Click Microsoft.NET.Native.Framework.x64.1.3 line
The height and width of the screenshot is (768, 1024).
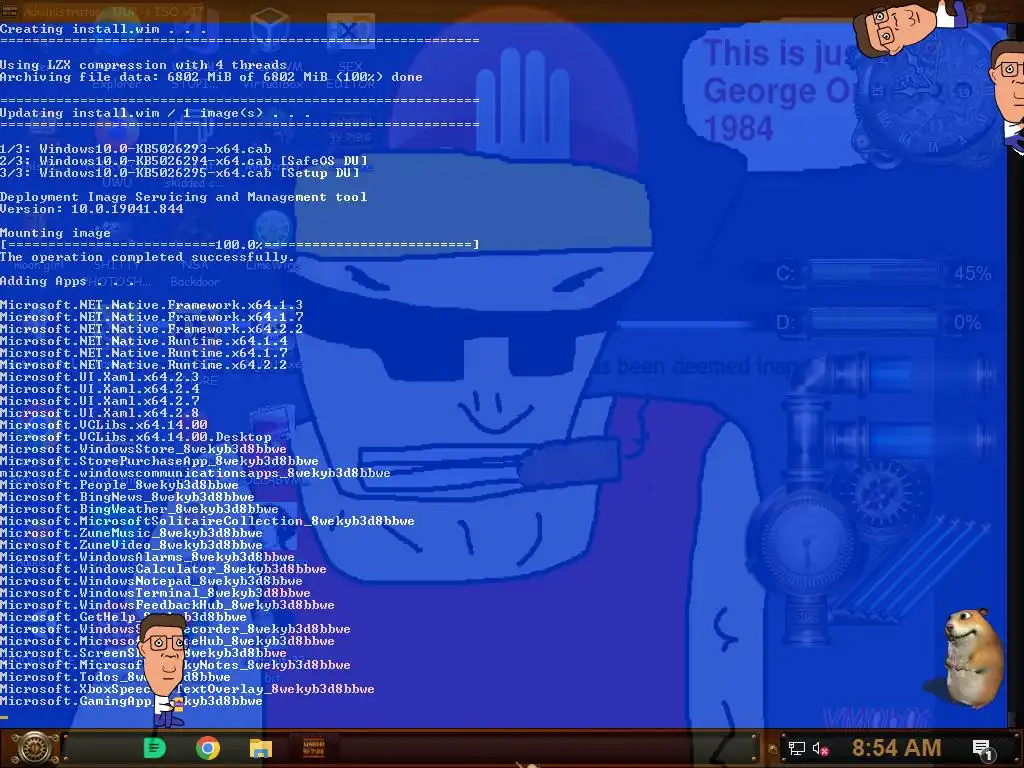tap(152, 305)
